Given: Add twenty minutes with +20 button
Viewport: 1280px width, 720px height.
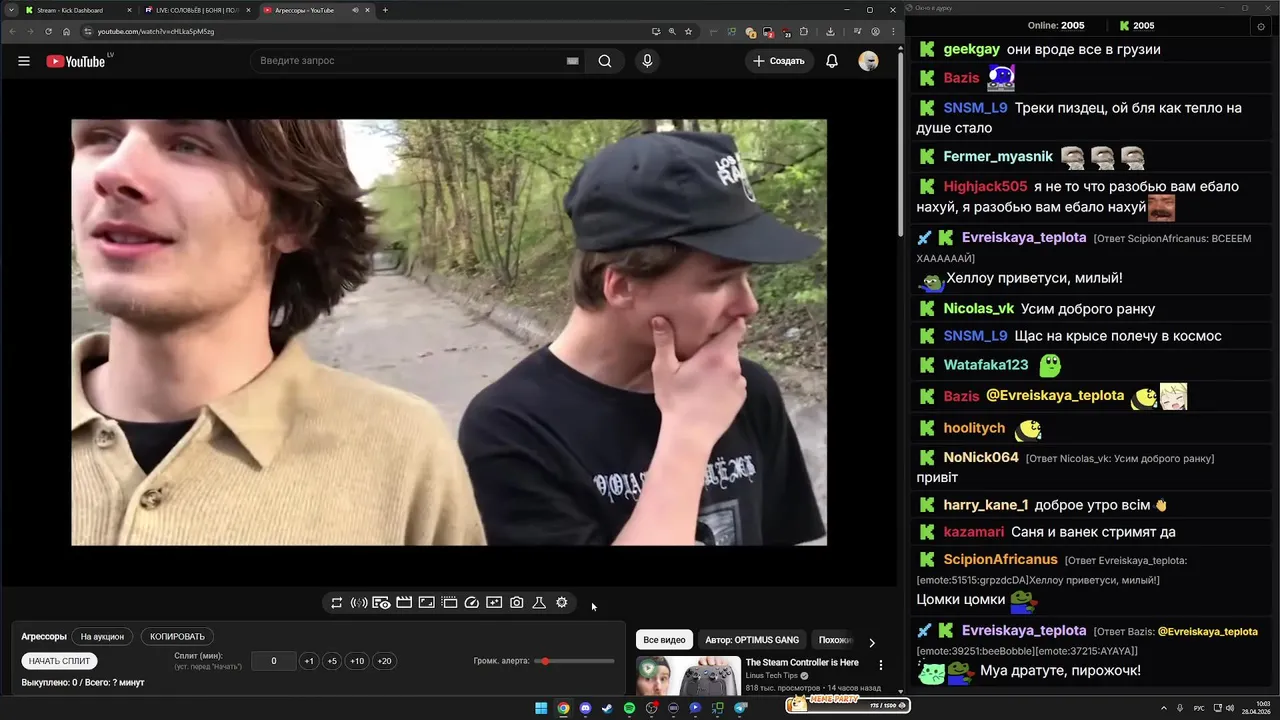Looking at the screenshot, I should click(x=384, y=661).
